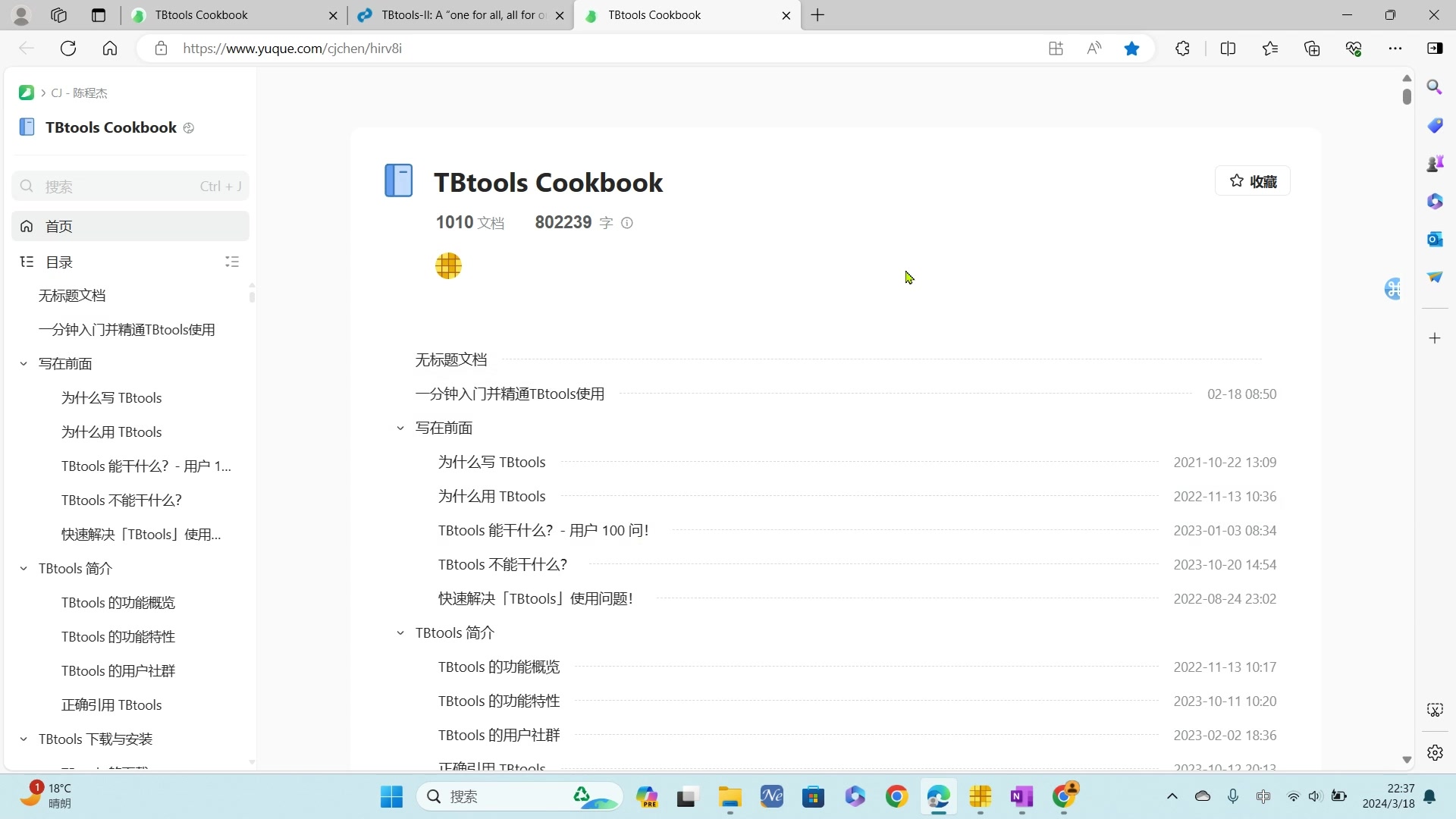Open the notification bell in the system tray
The image size is (1456, 819).
tap(1429, 797)
